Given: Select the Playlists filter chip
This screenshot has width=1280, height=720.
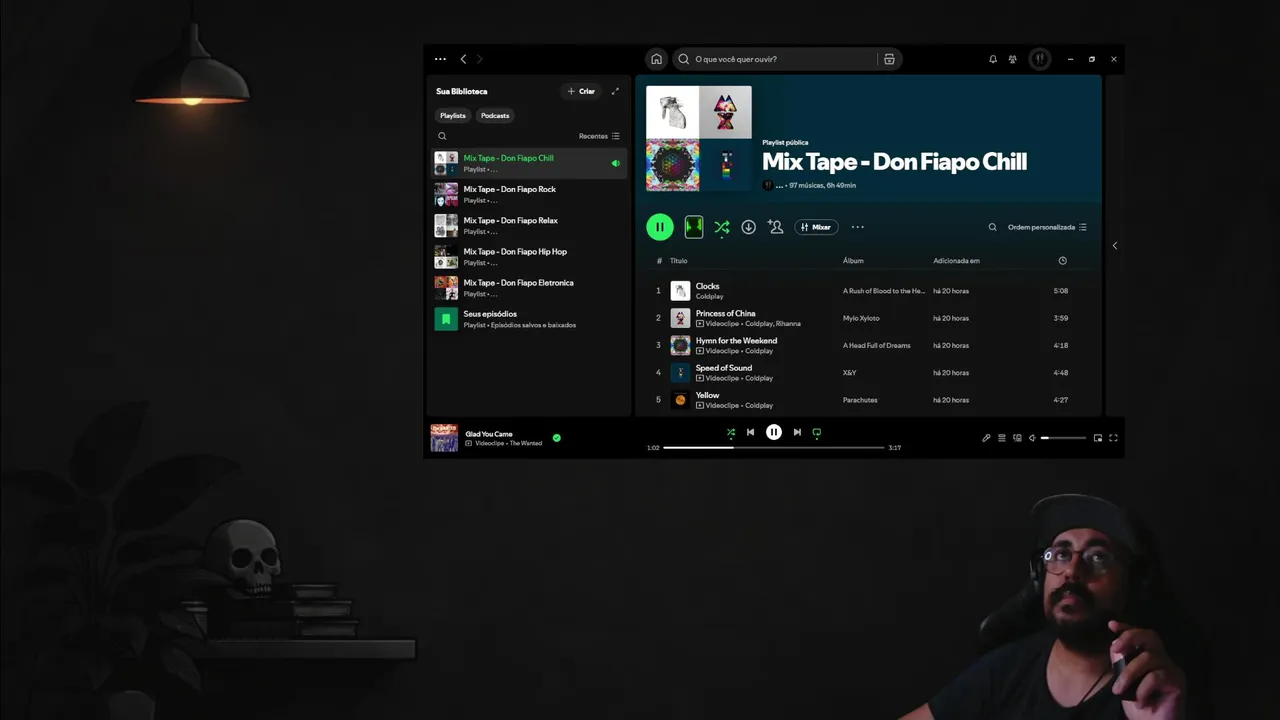Looking at the screenshot, I should (x=453, y=115).
